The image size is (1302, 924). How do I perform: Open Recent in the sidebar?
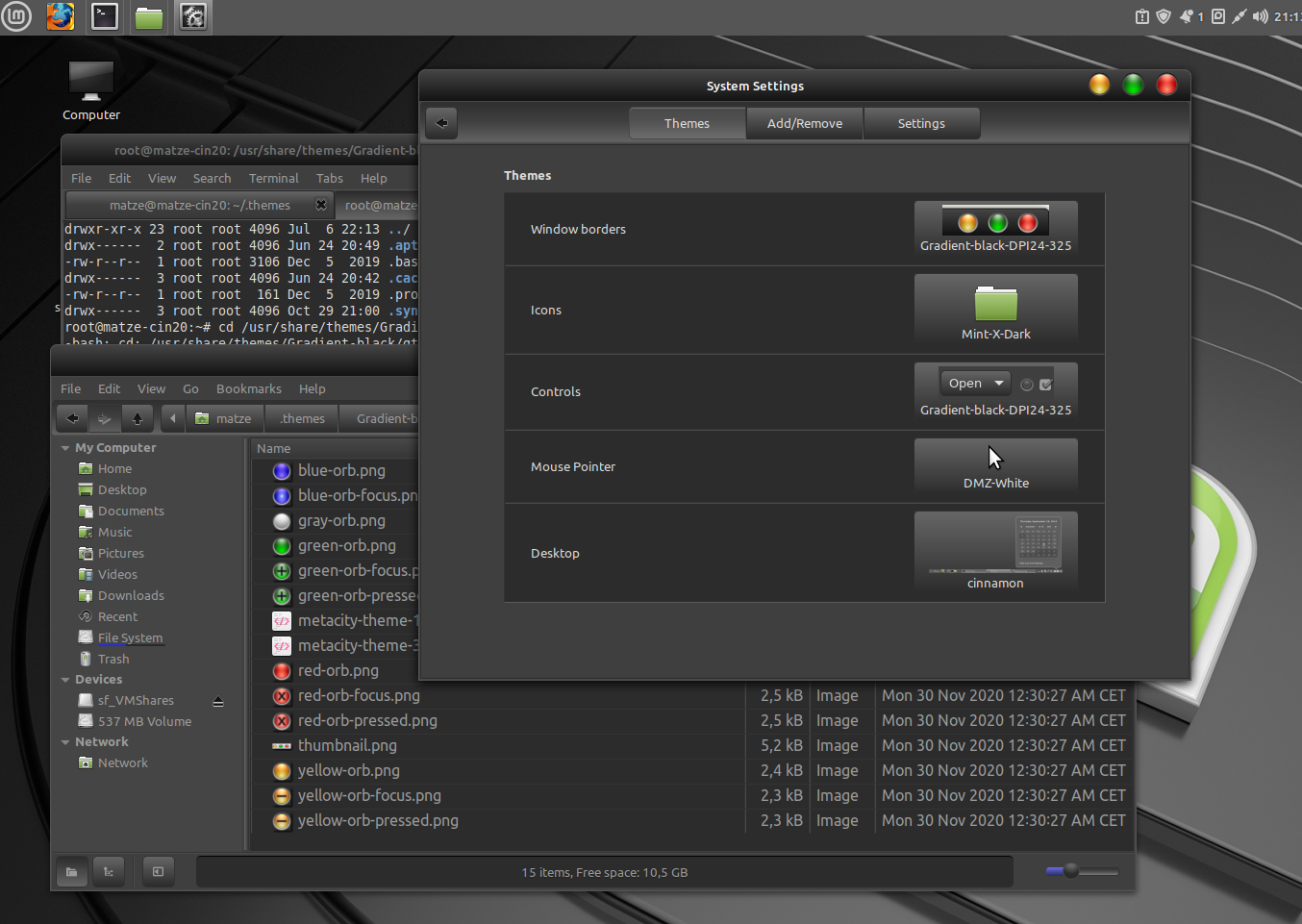pyautogui.click(x=117, y=617)
